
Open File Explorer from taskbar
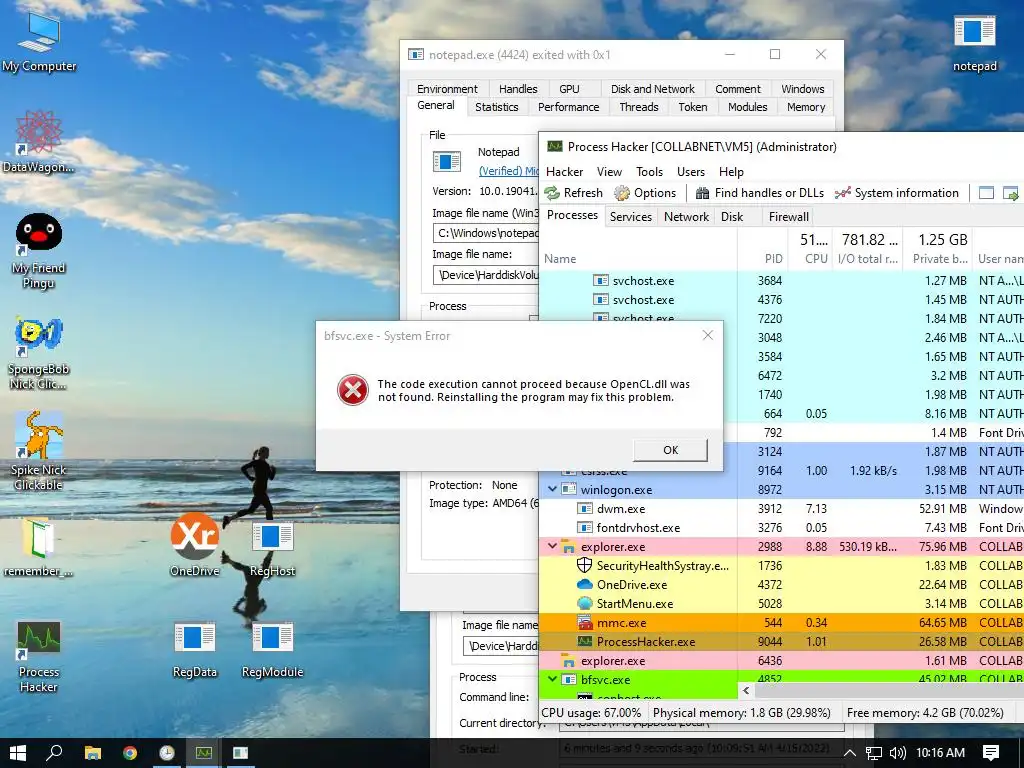93,753
